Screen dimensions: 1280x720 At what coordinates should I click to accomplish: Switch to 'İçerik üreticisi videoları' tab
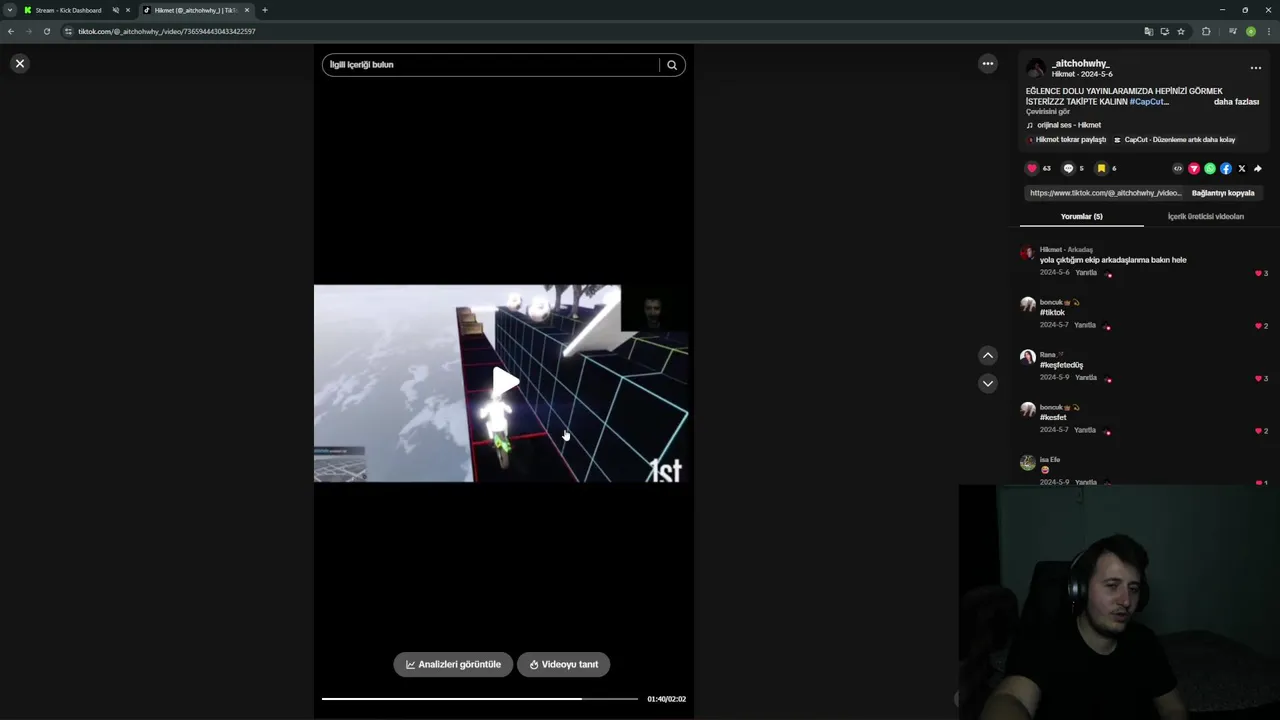pos(1206,216)
